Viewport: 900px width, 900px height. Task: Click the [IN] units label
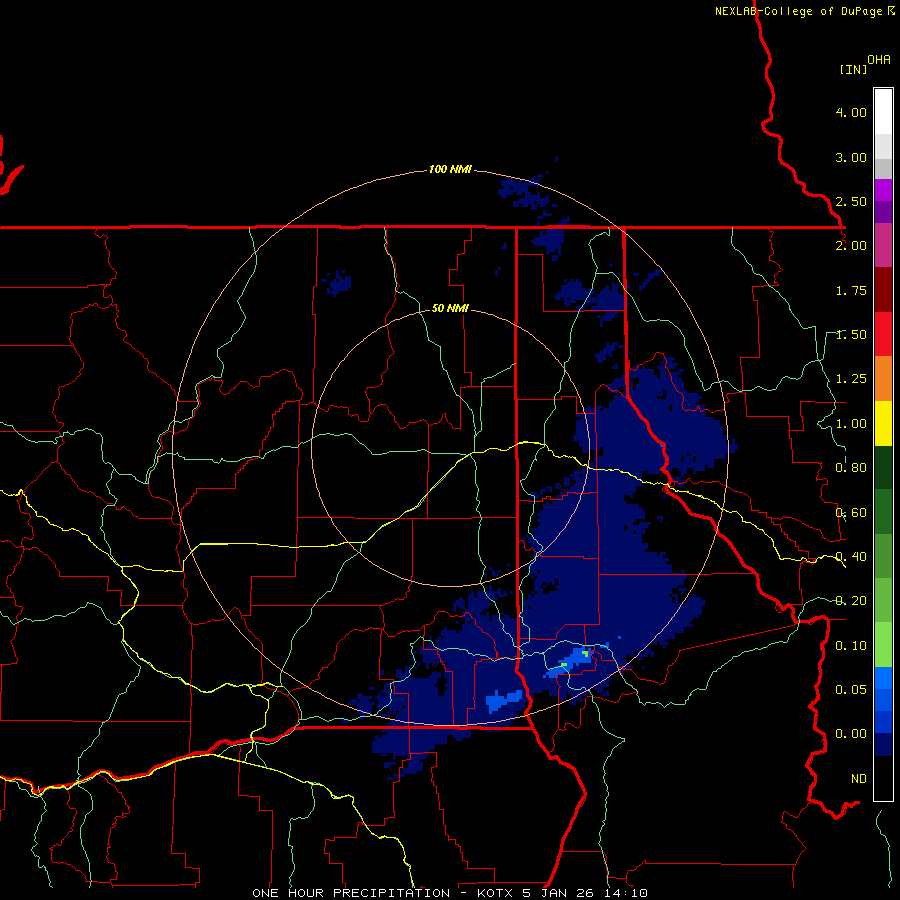click(853, 69)
